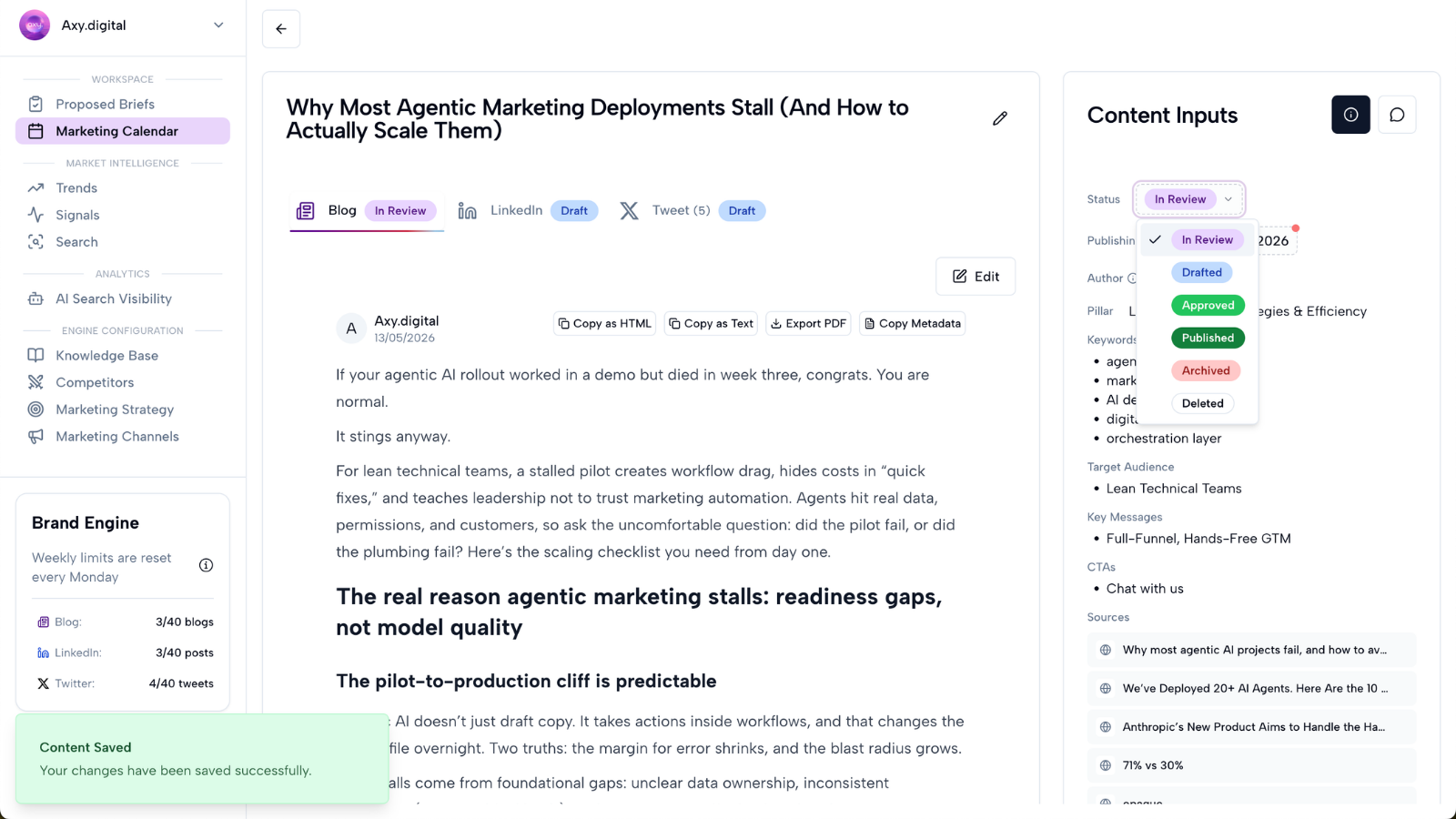
Task: Click the '4/40 tweets' usage value
Action: pyautogui.click(x=181, y=683)
